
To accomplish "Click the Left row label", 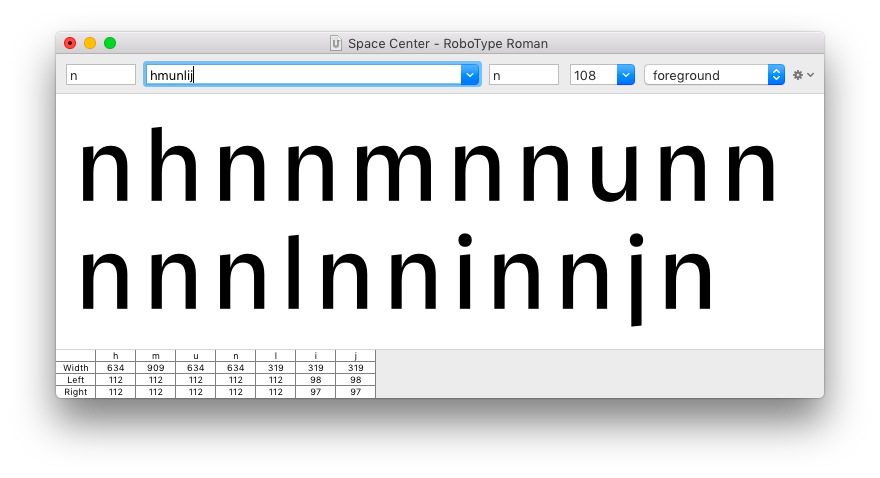I will 76,380.
